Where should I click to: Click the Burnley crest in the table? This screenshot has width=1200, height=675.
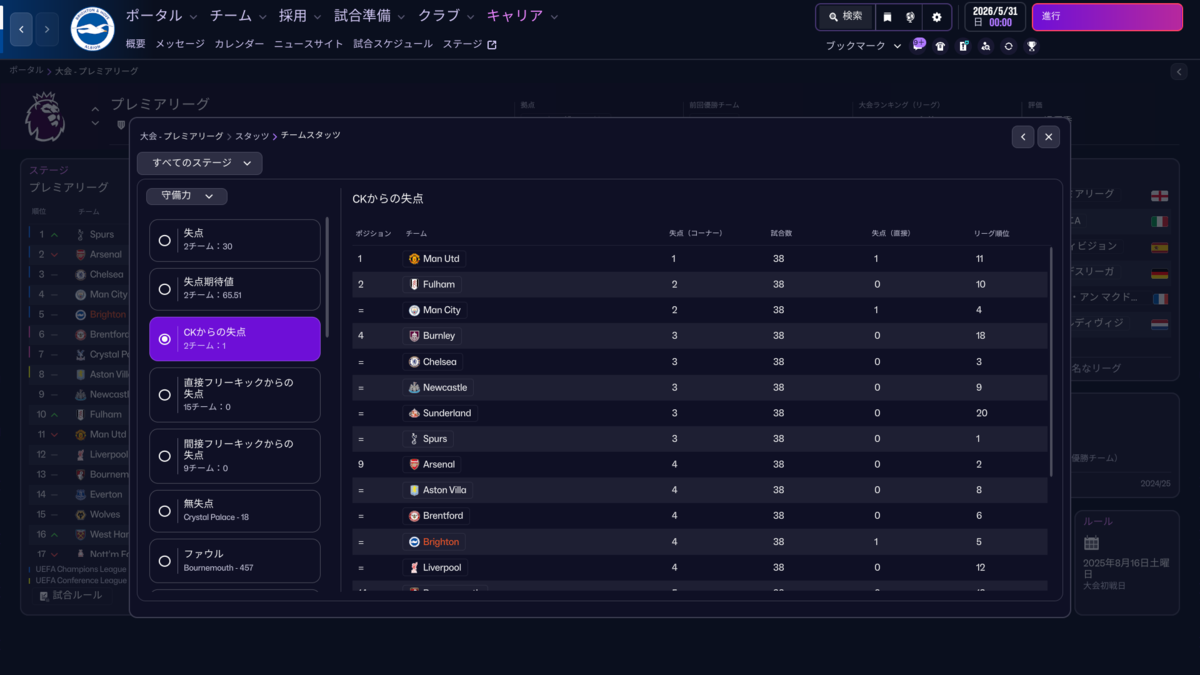[414, 336]
